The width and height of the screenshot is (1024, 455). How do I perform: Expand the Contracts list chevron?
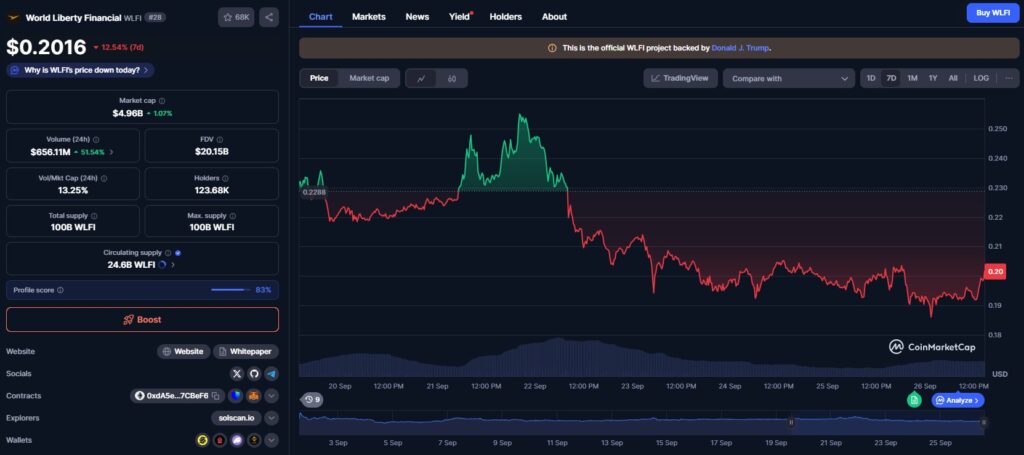coord(271,396)
